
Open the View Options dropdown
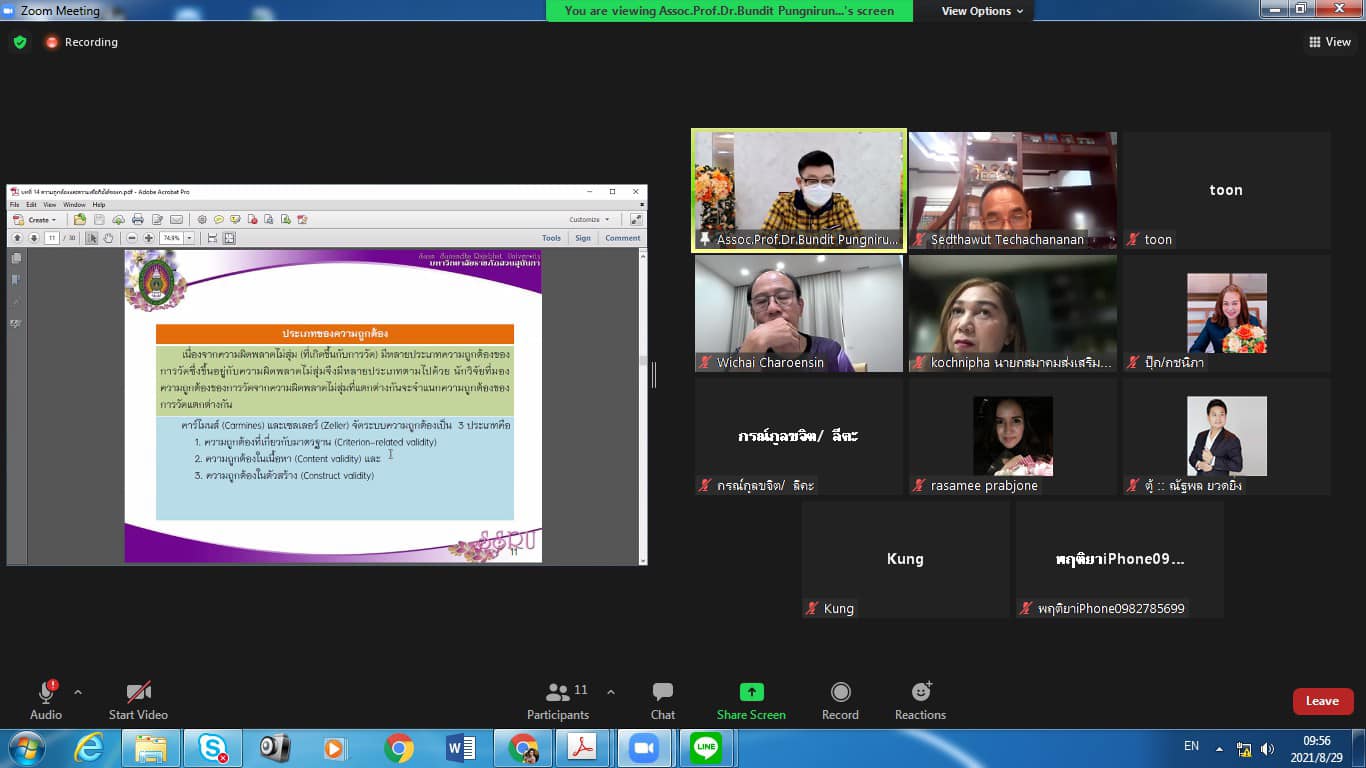pyautogui.click(x=982, y=11)
